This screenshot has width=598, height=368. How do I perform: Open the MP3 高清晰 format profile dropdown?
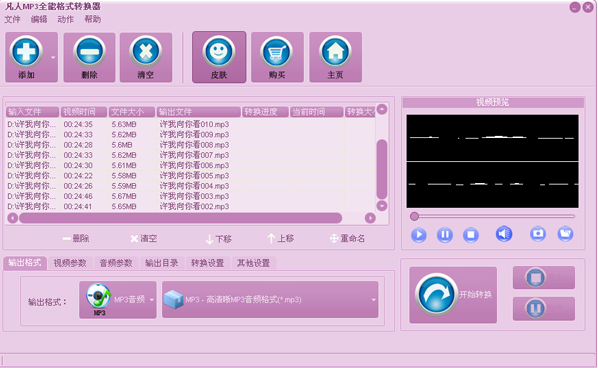pyautogui.click(x=270, y=300)
